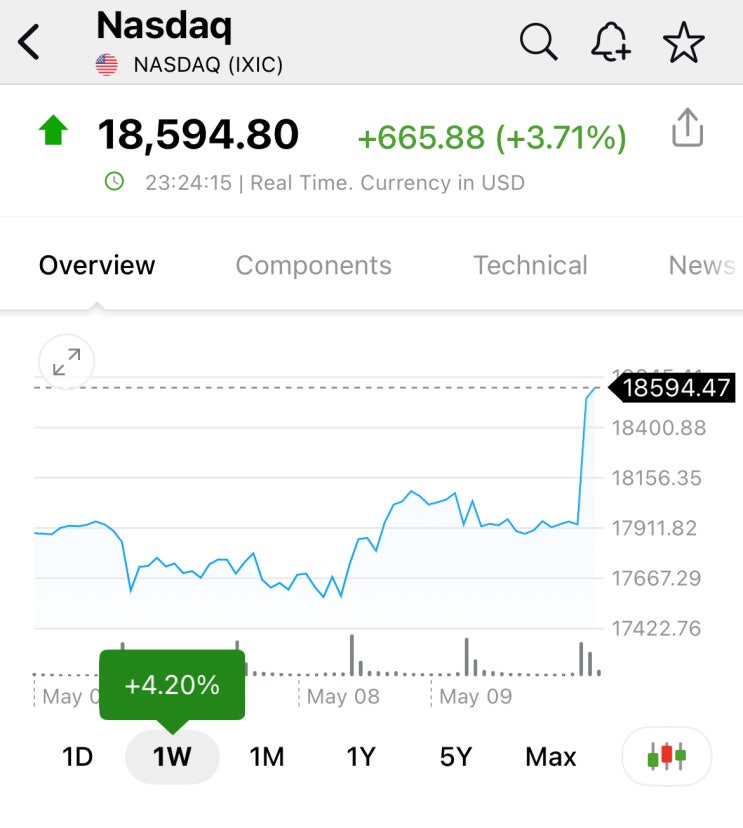Expand the chart to fullscreen
Screen dimensions: 743x828
(x=67, y=362)
